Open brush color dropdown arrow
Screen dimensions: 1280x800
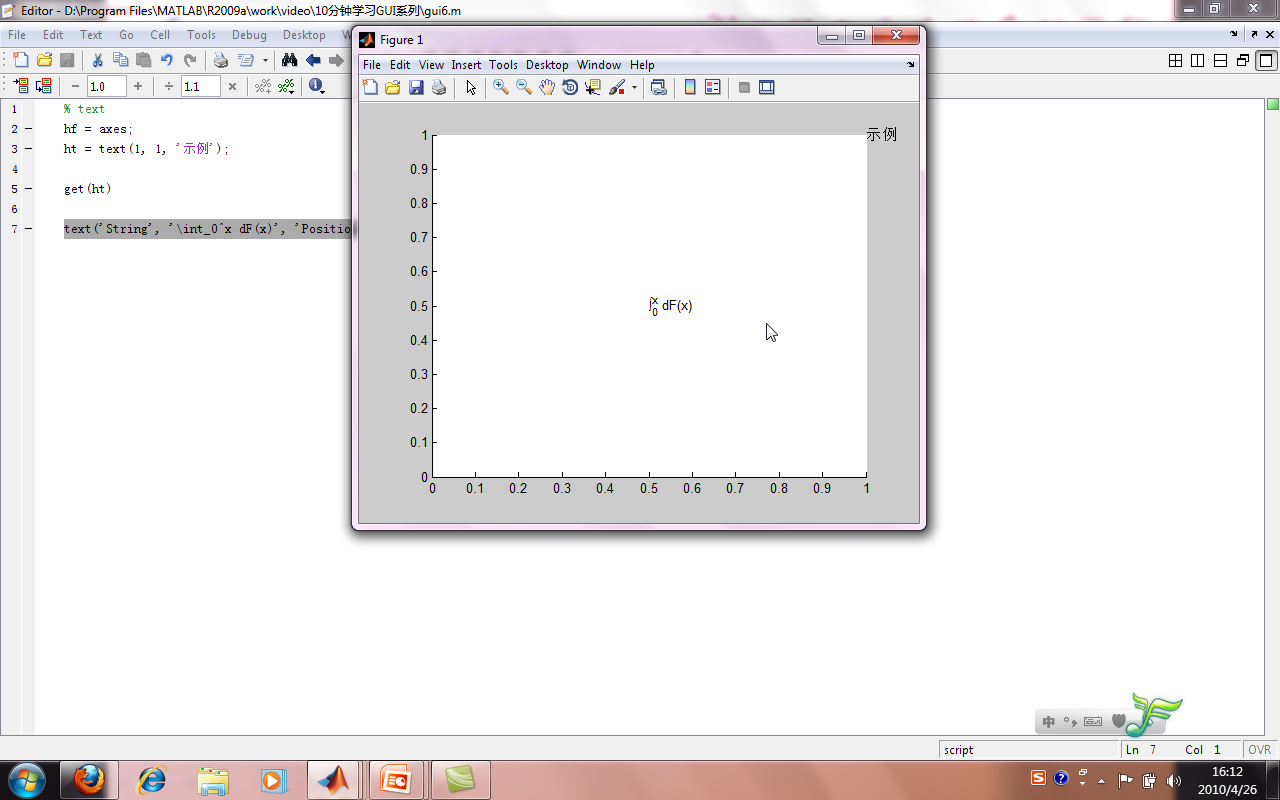tap(634, 88)
